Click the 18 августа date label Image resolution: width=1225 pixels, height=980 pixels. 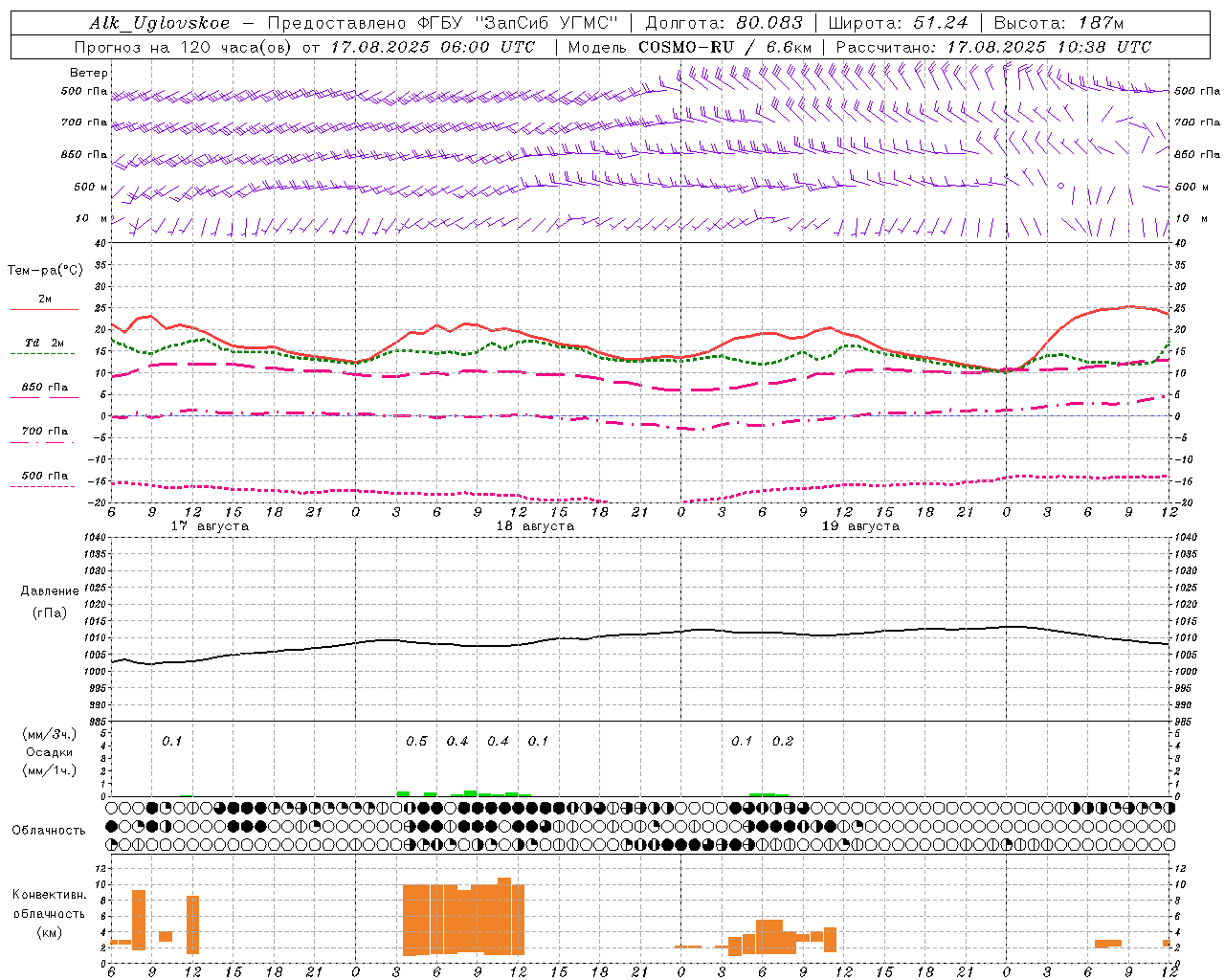coord(535,526)
